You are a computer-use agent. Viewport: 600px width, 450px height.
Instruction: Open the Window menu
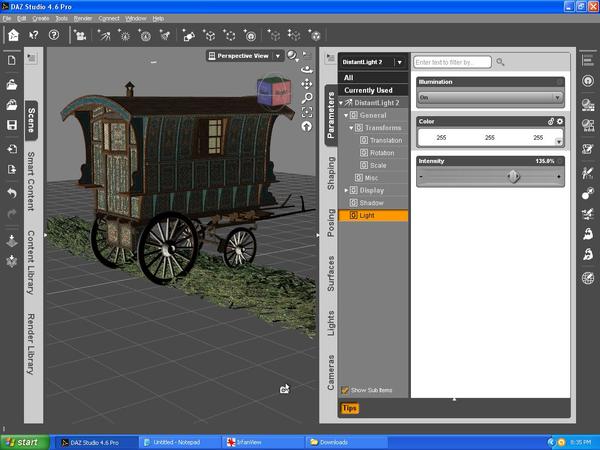coord(136,18)
